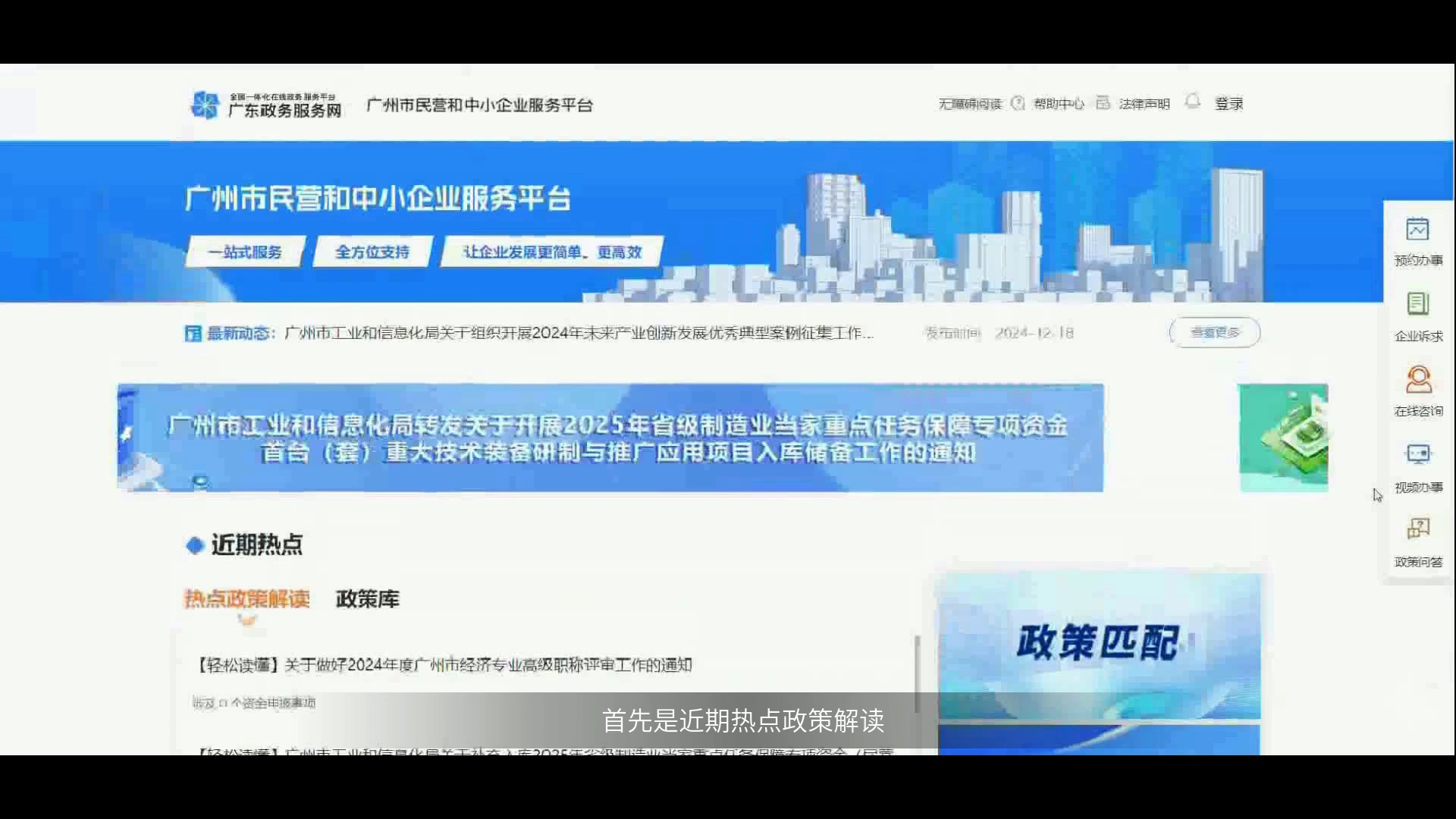This screenshot has width=1456, height=819.
Task: Select the 热点政策解读 tab
Action: click(247, 599)
